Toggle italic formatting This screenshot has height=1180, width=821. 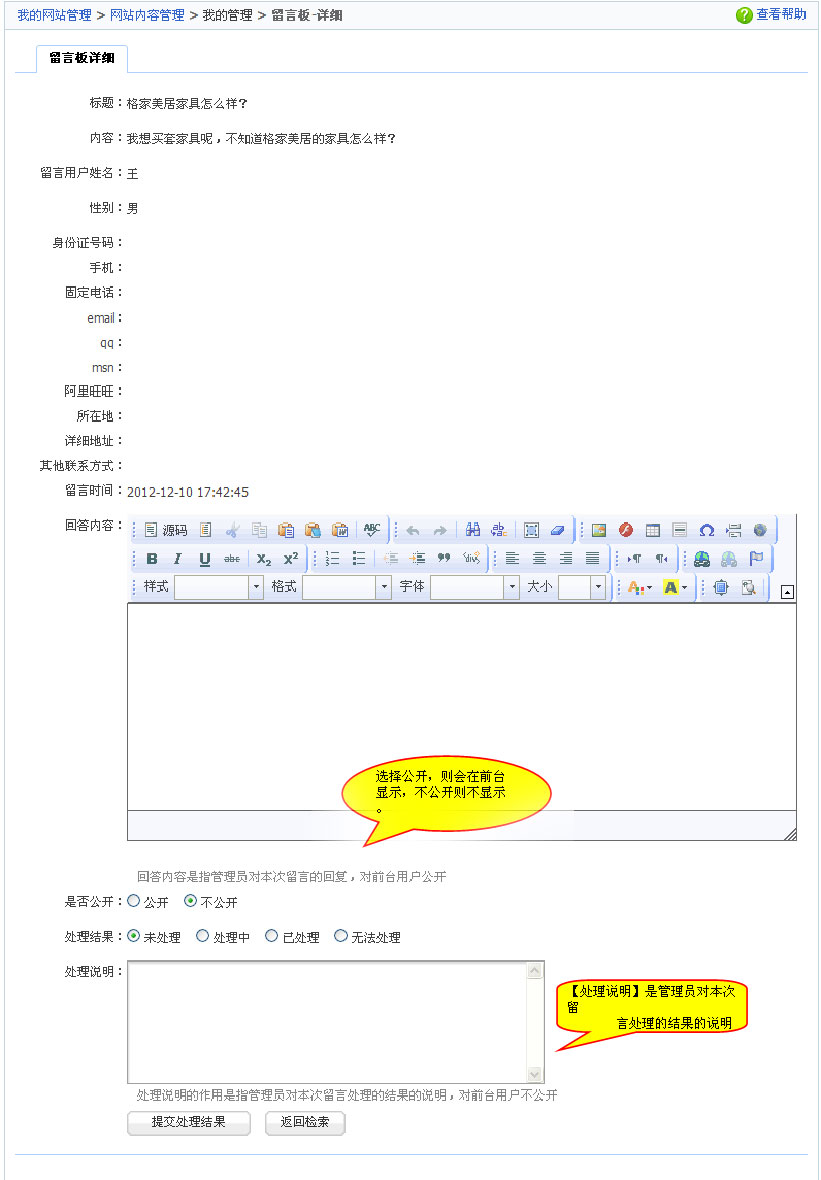[178, 558]
